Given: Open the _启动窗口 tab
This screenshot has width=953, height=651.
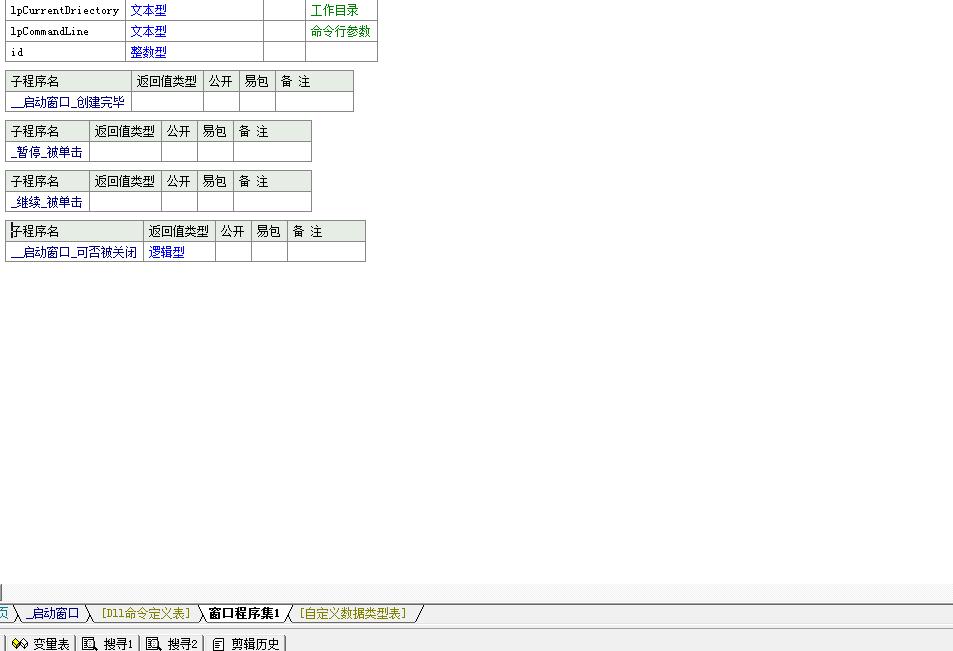Looking at the screenshot, I should point(52,613).
